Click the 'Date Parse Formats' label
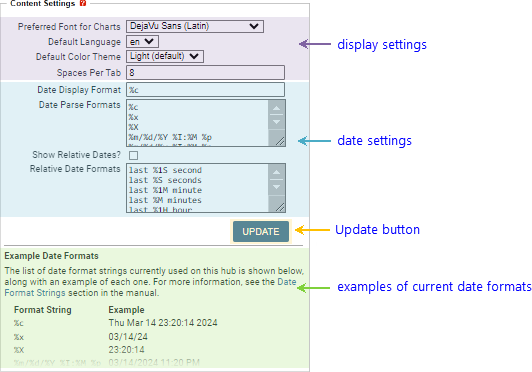 tap(80, 105)
